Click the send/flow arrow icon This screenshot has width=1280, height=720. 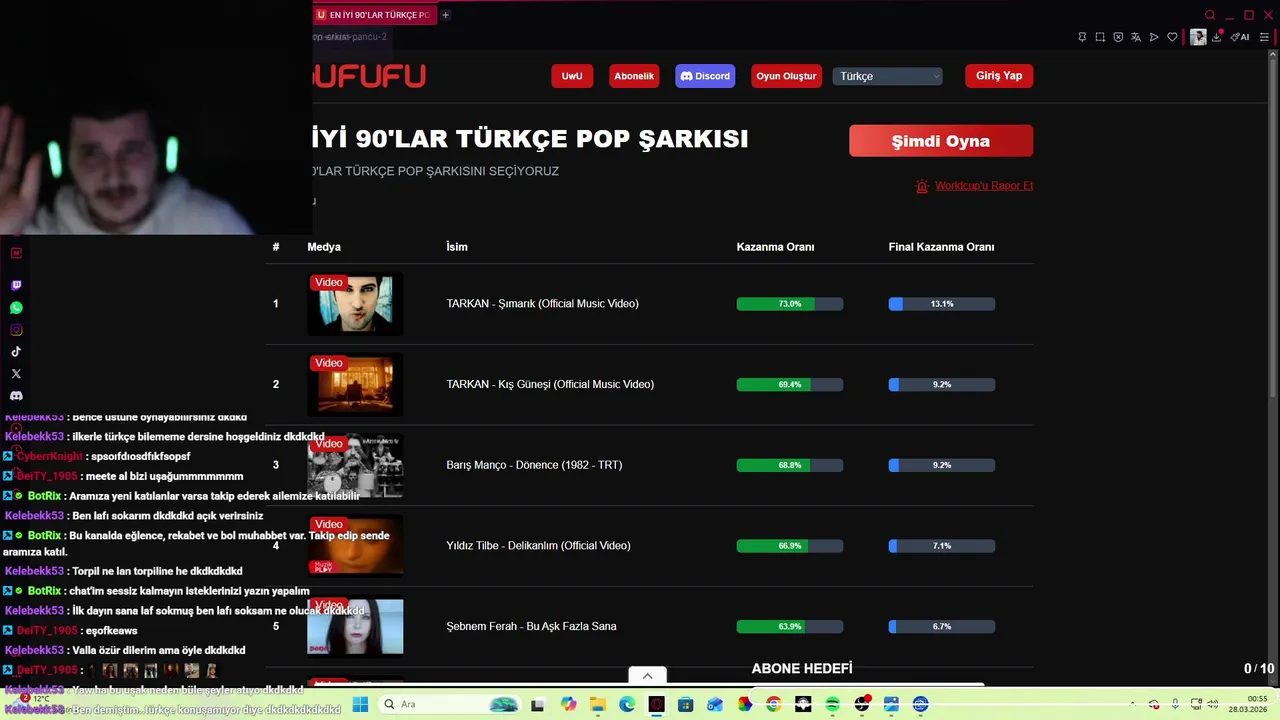(1154, 37)
